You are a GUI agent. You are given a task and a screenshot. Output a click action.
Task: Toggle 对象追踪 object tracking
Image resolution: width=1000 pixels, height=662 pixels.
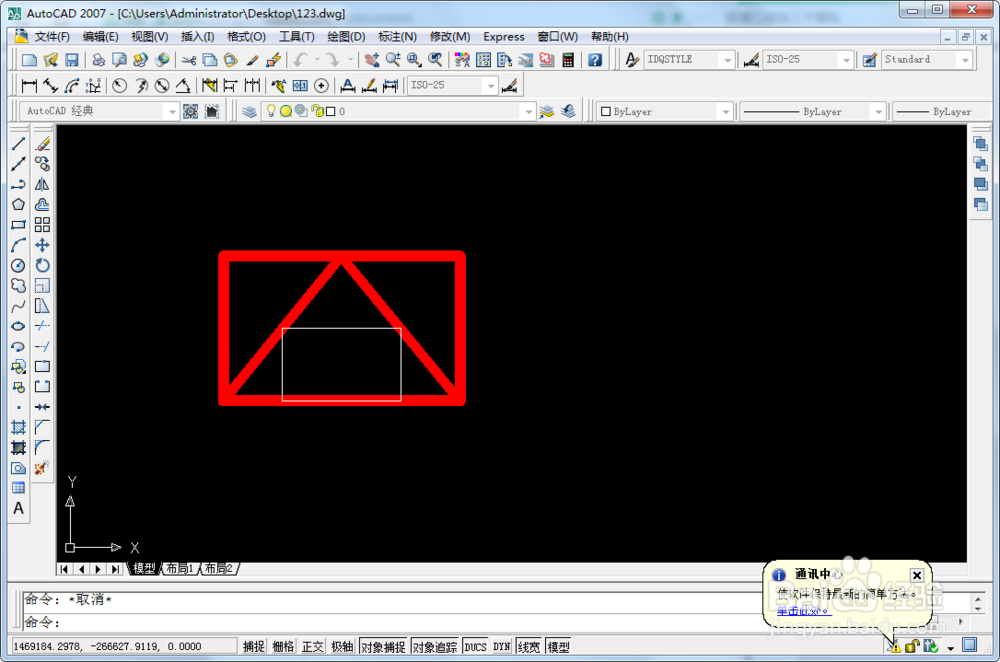pyautogui.click(x=435, y=647)
